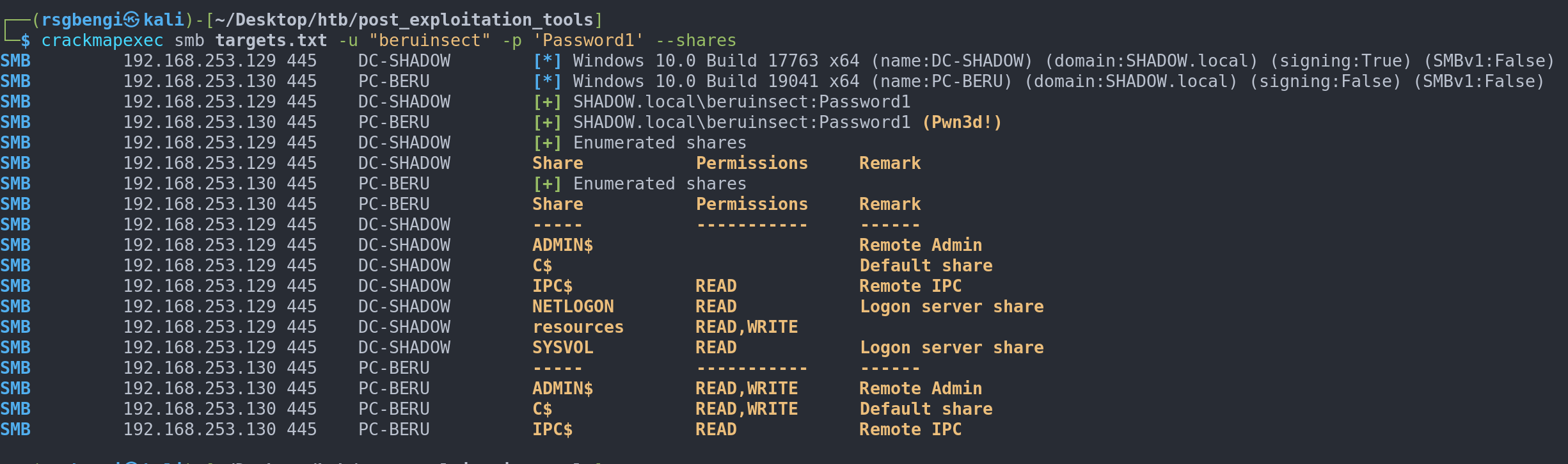This screenshot has width=1568, height=464.
Task: Click the NETLOGON share name
Action: click(573, 307)
